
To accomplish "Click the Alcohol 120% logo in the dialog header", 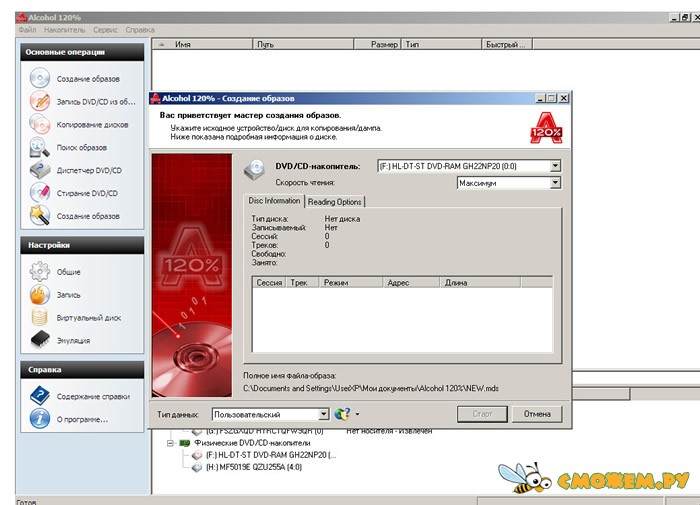I will 546,128.
